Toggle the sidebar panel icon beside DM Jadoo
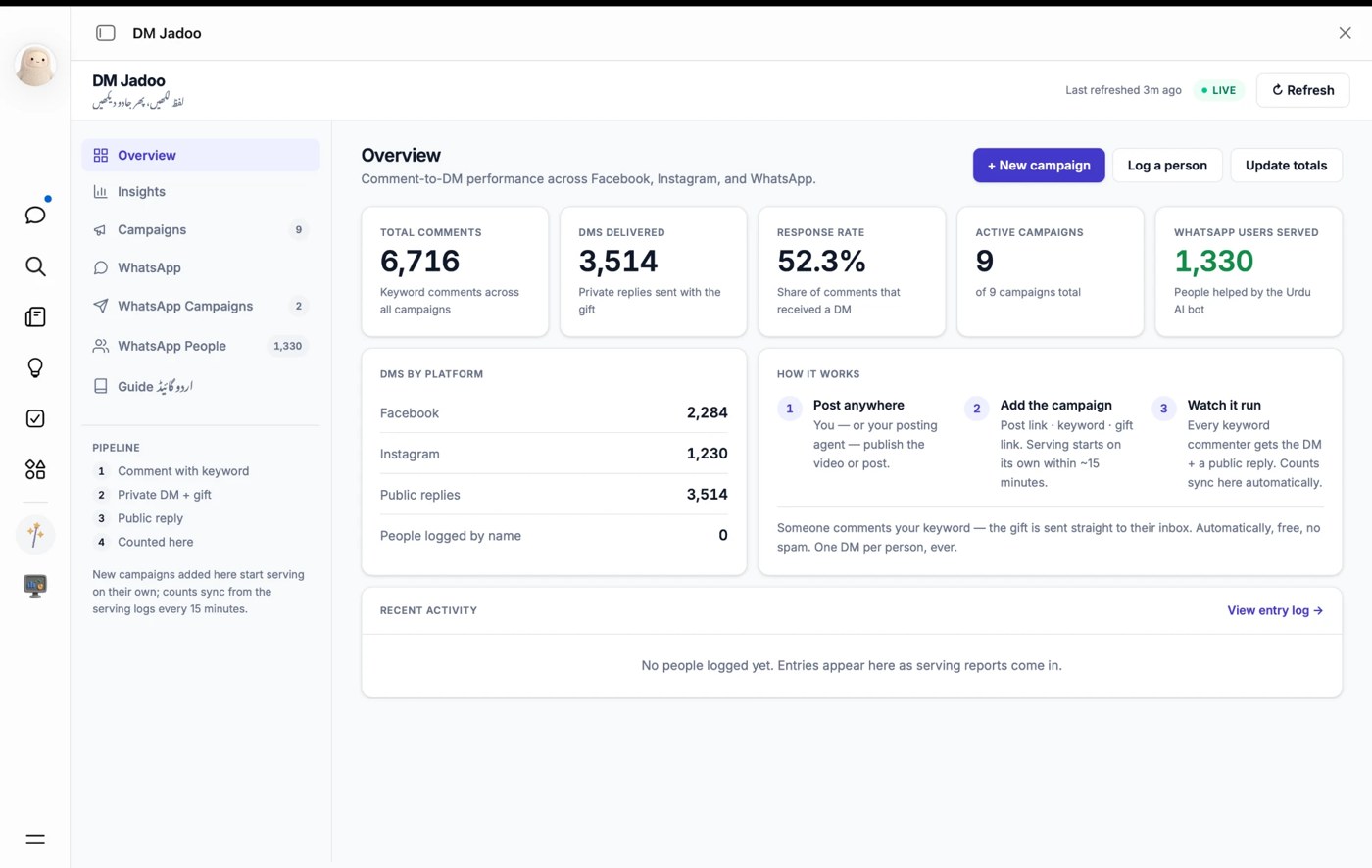Screen dimensions: 1372x868 click(106, 33)
